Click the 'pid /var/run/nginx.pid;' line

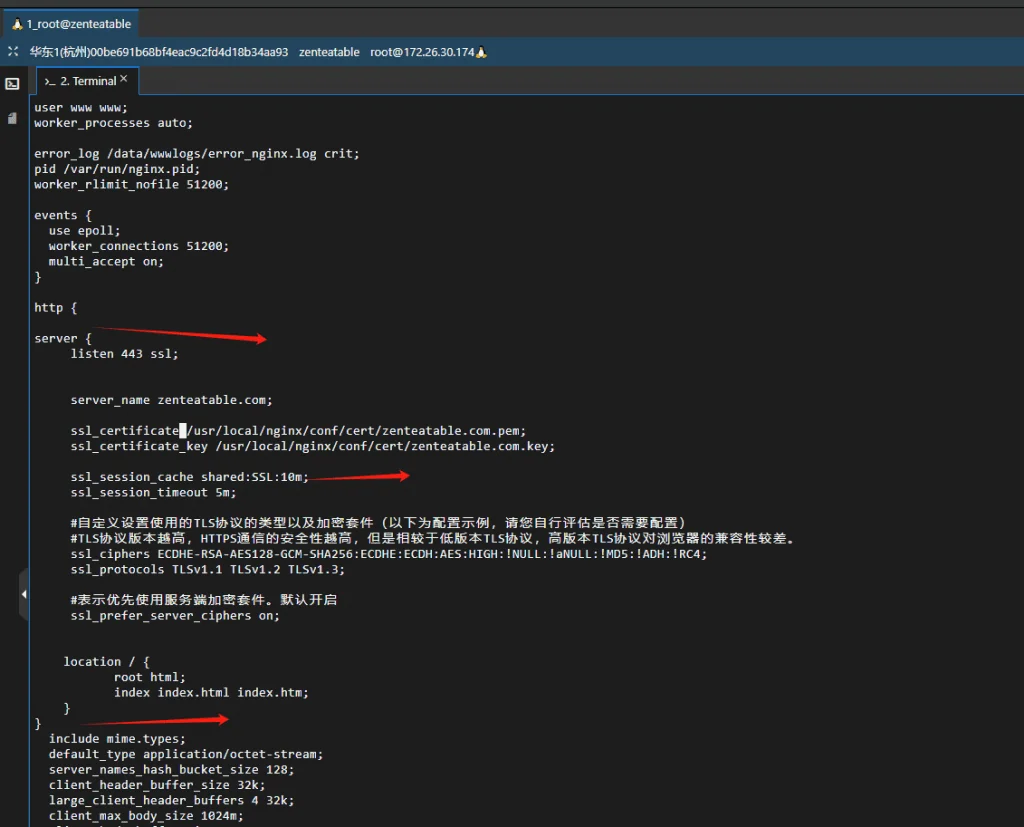click(x=117, y=169)
